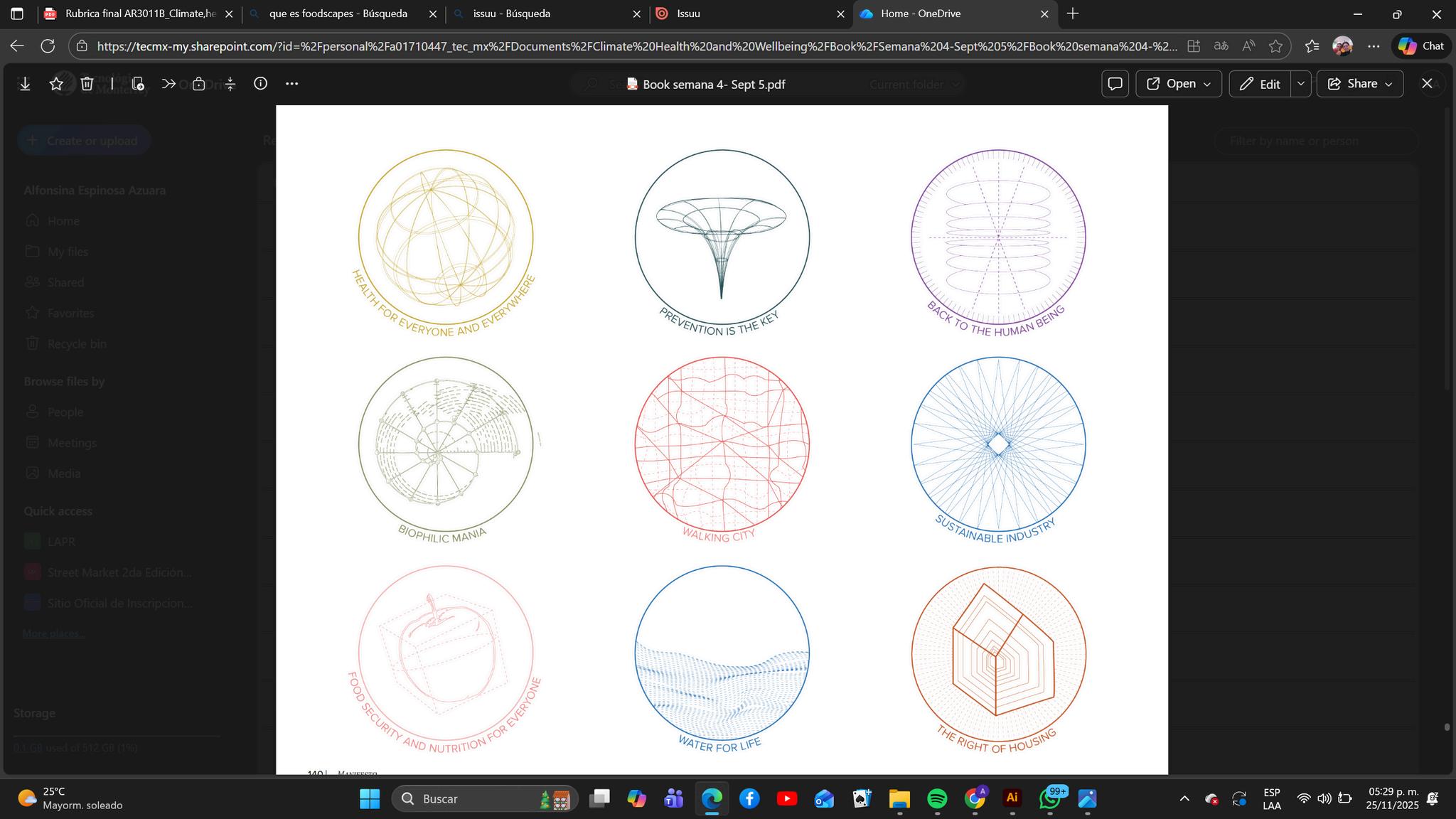The image size is (1456, 819).
Task: Open more actions ellipsis in viewer toolbar
Action: (x=291, y=84)
